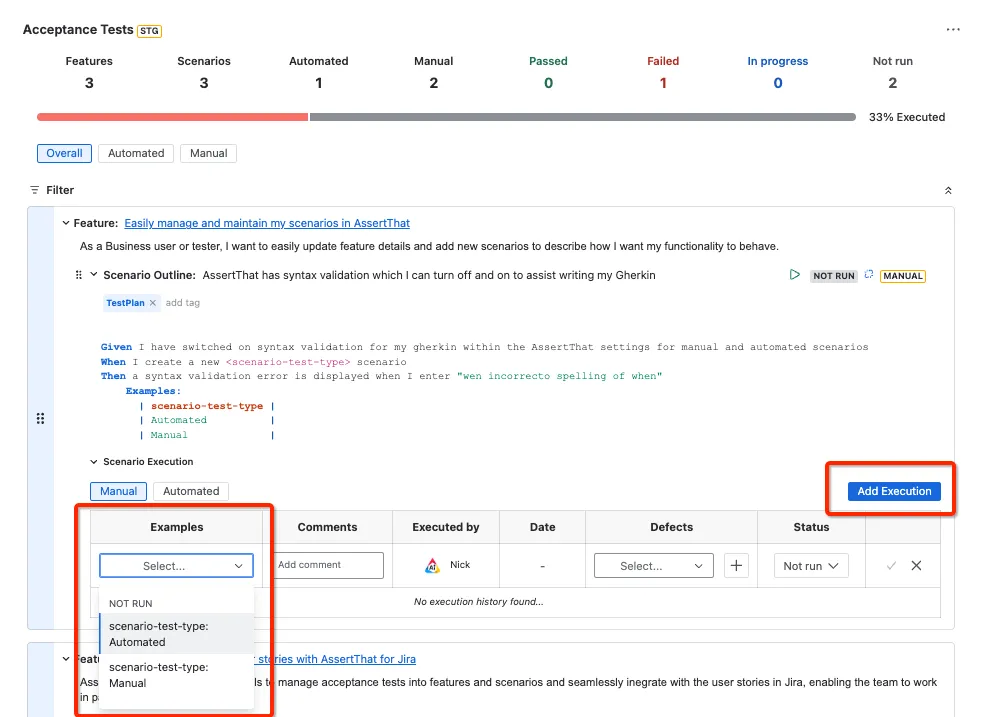Click the red failed segment of the progress bar
This screenshot has width=990, height=717.
(172, 117)
